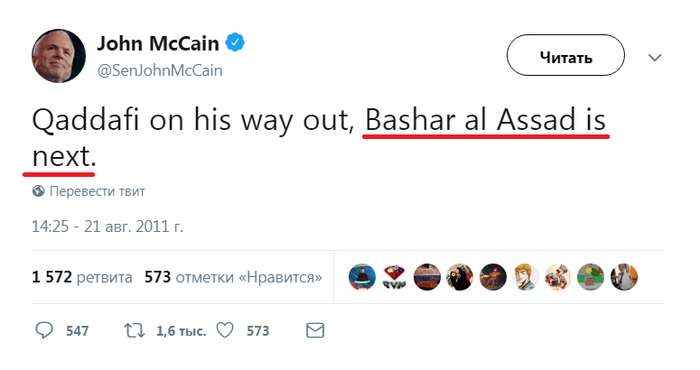Open the @SenJohnMcCain handle link
This screenshot has width=700, height=370.
160,71
